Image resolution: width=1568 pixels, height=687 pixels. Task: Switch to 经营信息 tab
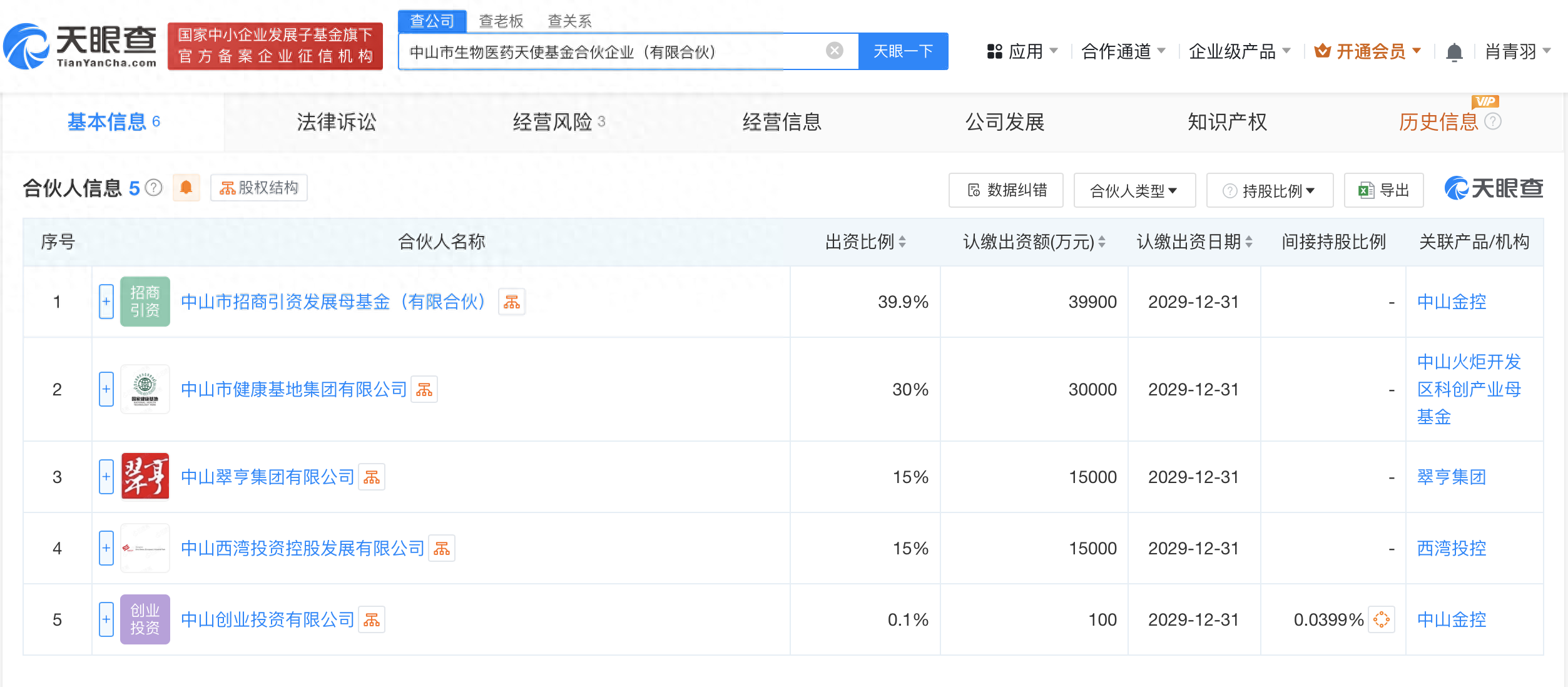782,122
